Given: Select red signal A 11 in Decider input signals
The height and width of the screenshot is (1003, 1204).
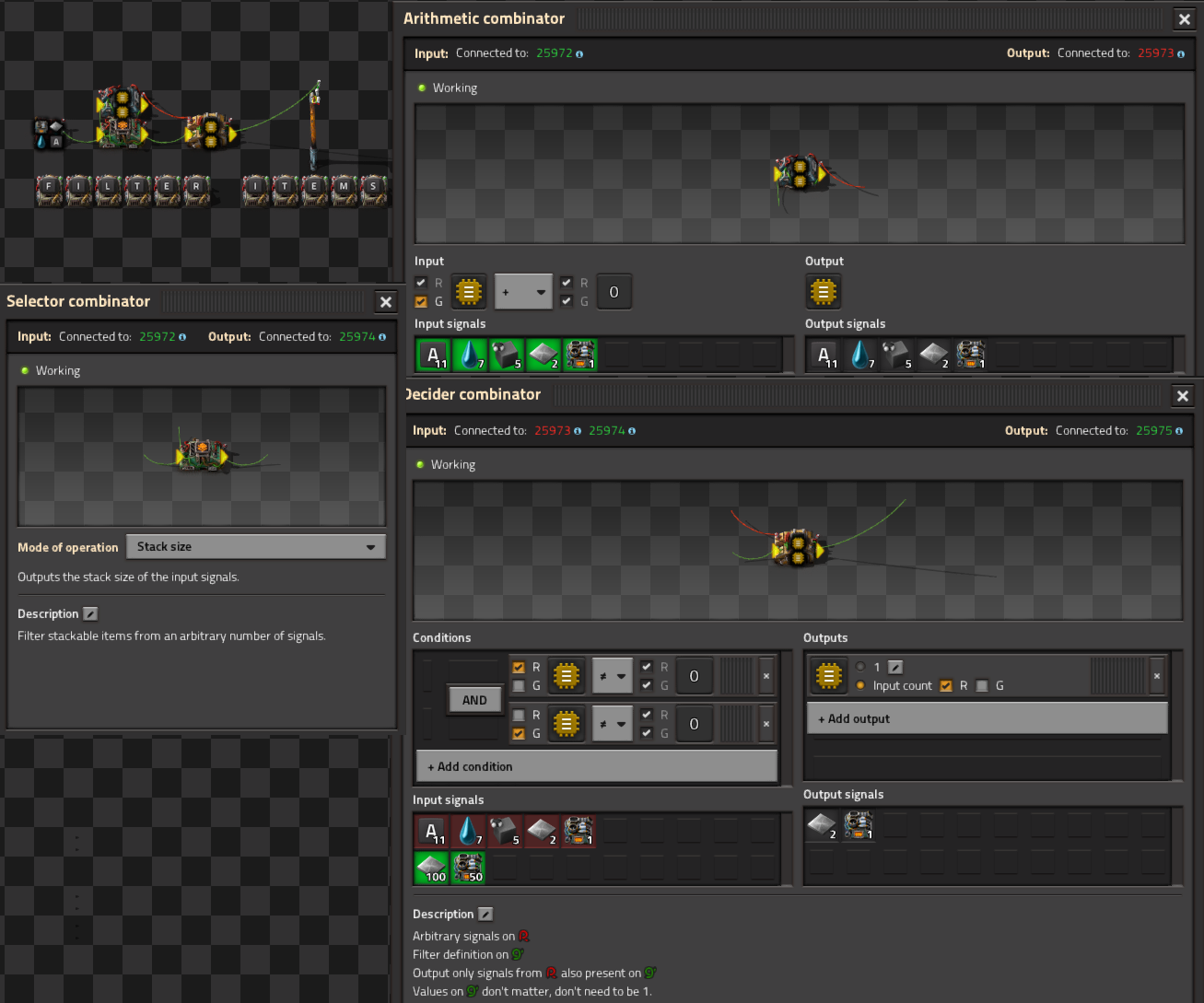Looking at the screenshot, I should (x=431, y=832).
